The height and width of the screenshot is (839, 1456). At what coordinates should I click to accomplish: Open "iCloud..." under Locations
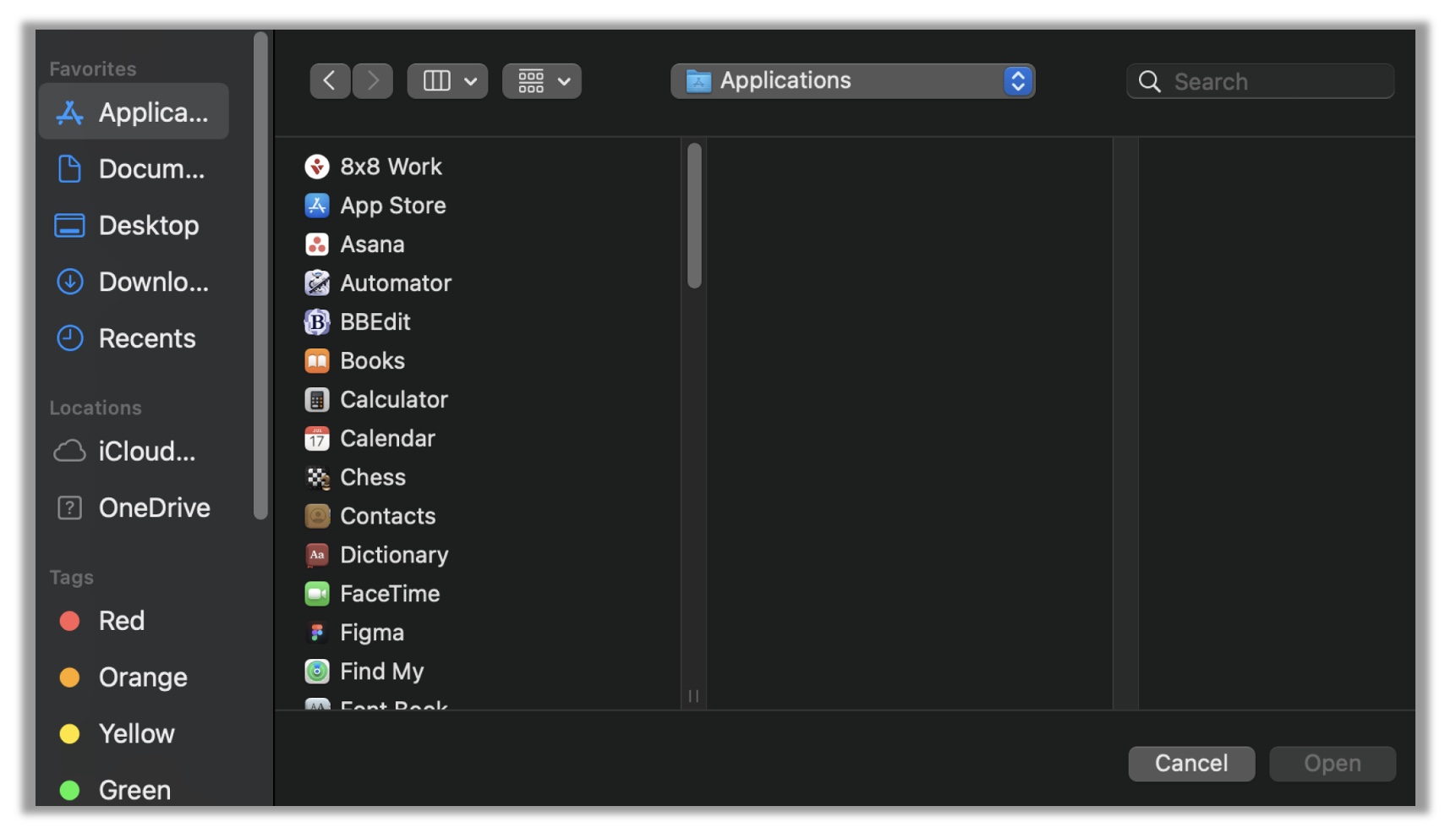pos(147,452)
